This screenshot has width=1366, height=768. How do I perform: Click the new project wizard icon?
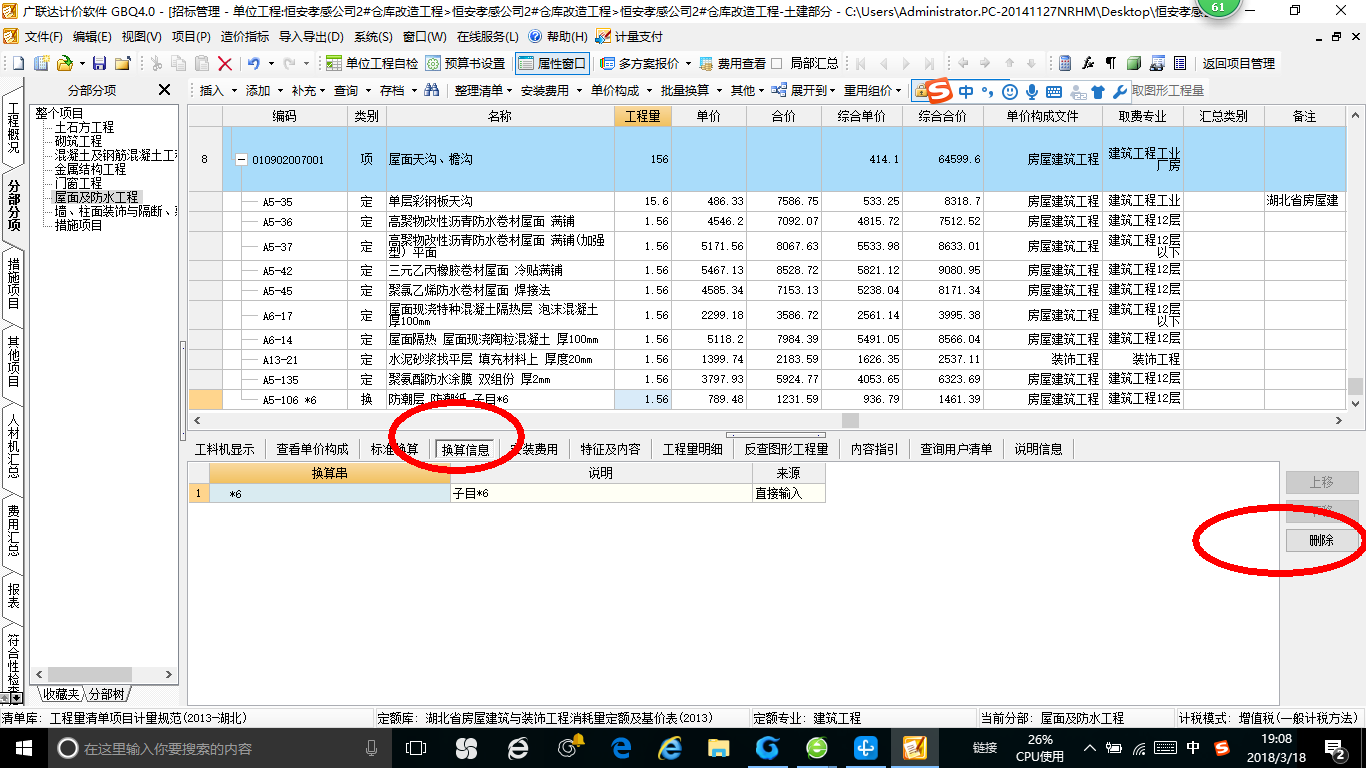coord(41,63)
